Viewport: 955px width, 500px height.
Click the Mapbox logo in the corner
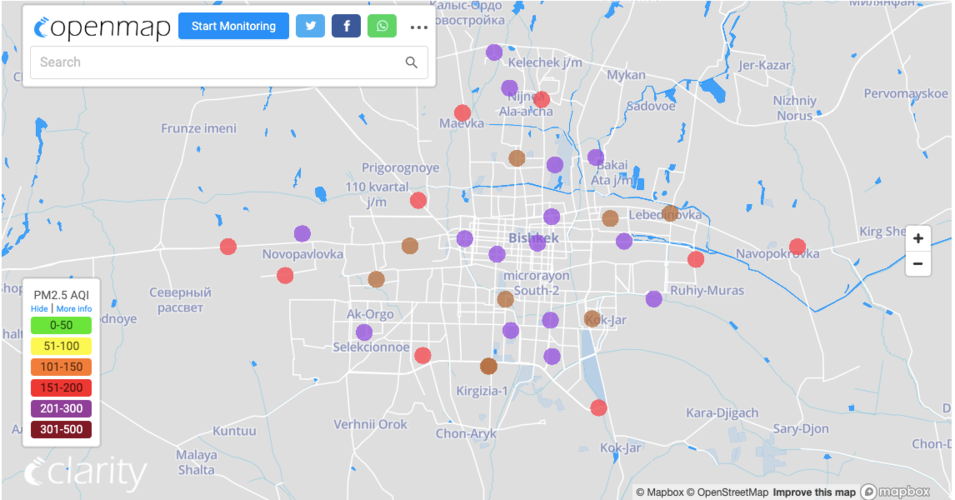click(896, 491)
